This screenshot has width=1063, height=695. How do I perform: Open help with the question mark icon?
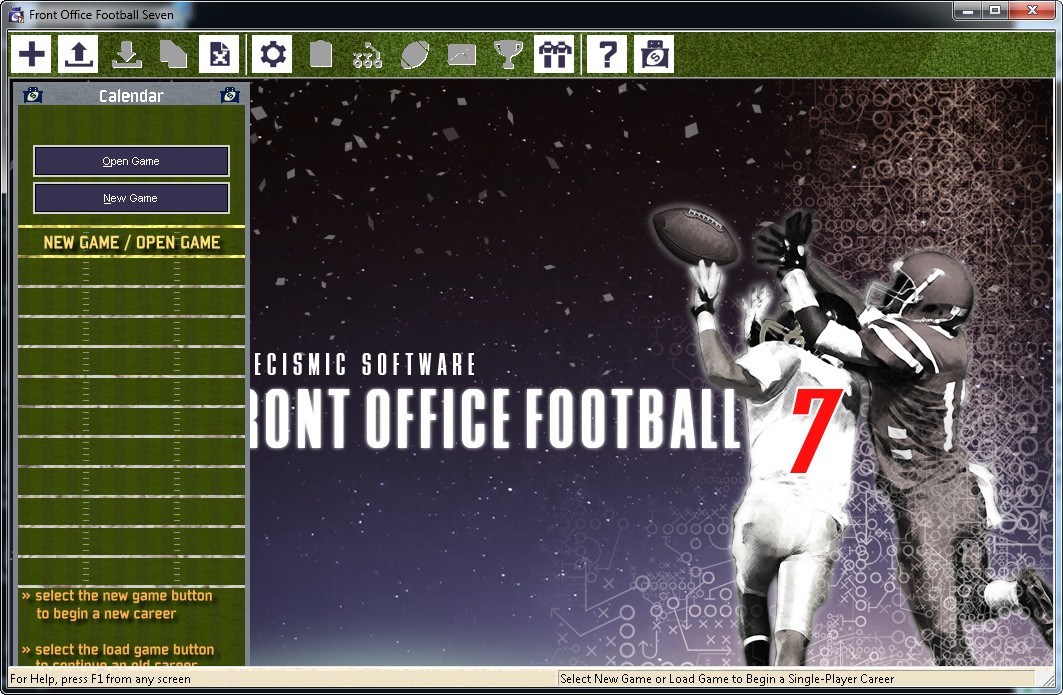point(607,54)
